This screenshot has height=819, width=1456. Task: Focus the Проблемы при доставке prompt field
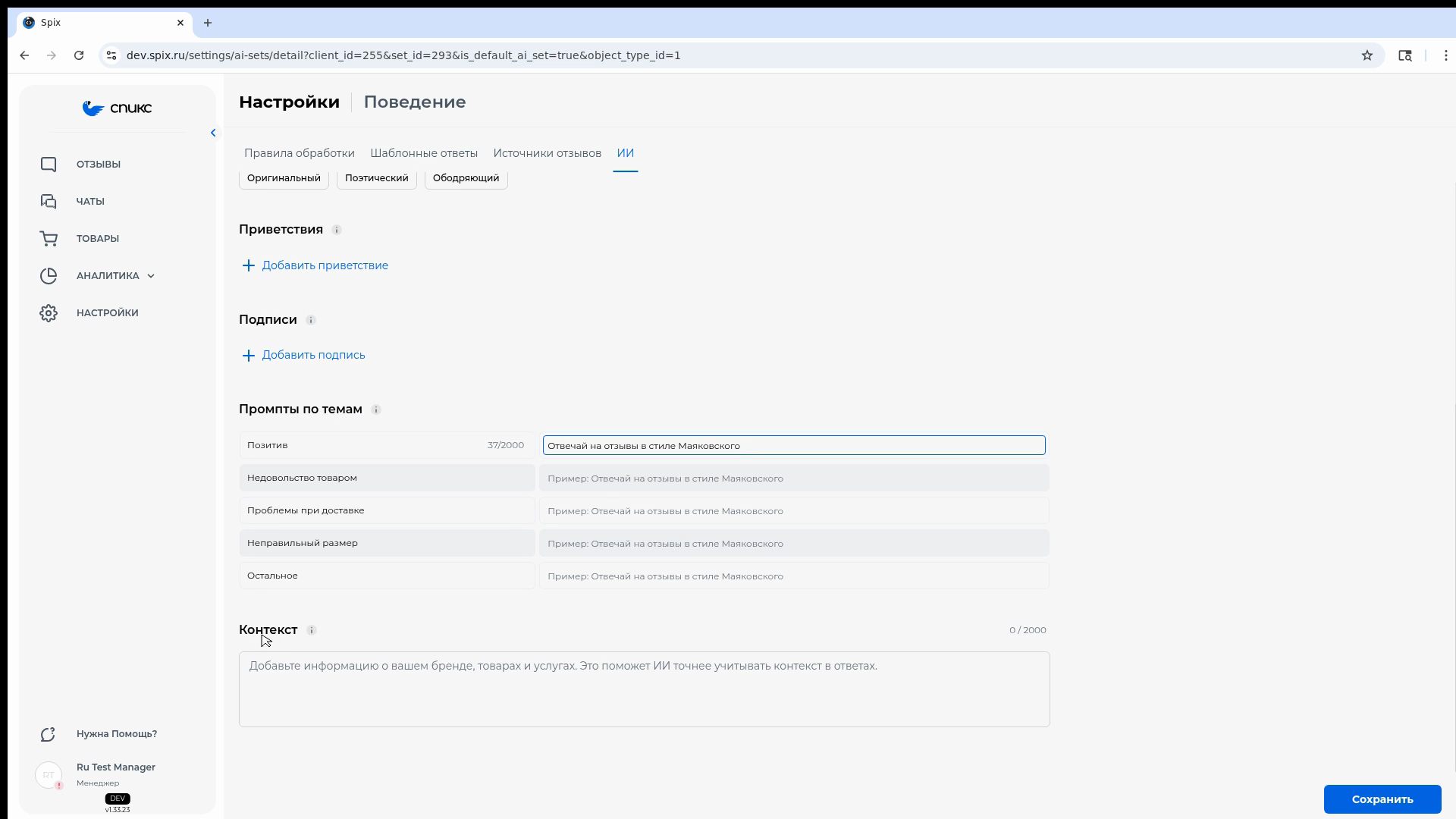tap(794, 511)
